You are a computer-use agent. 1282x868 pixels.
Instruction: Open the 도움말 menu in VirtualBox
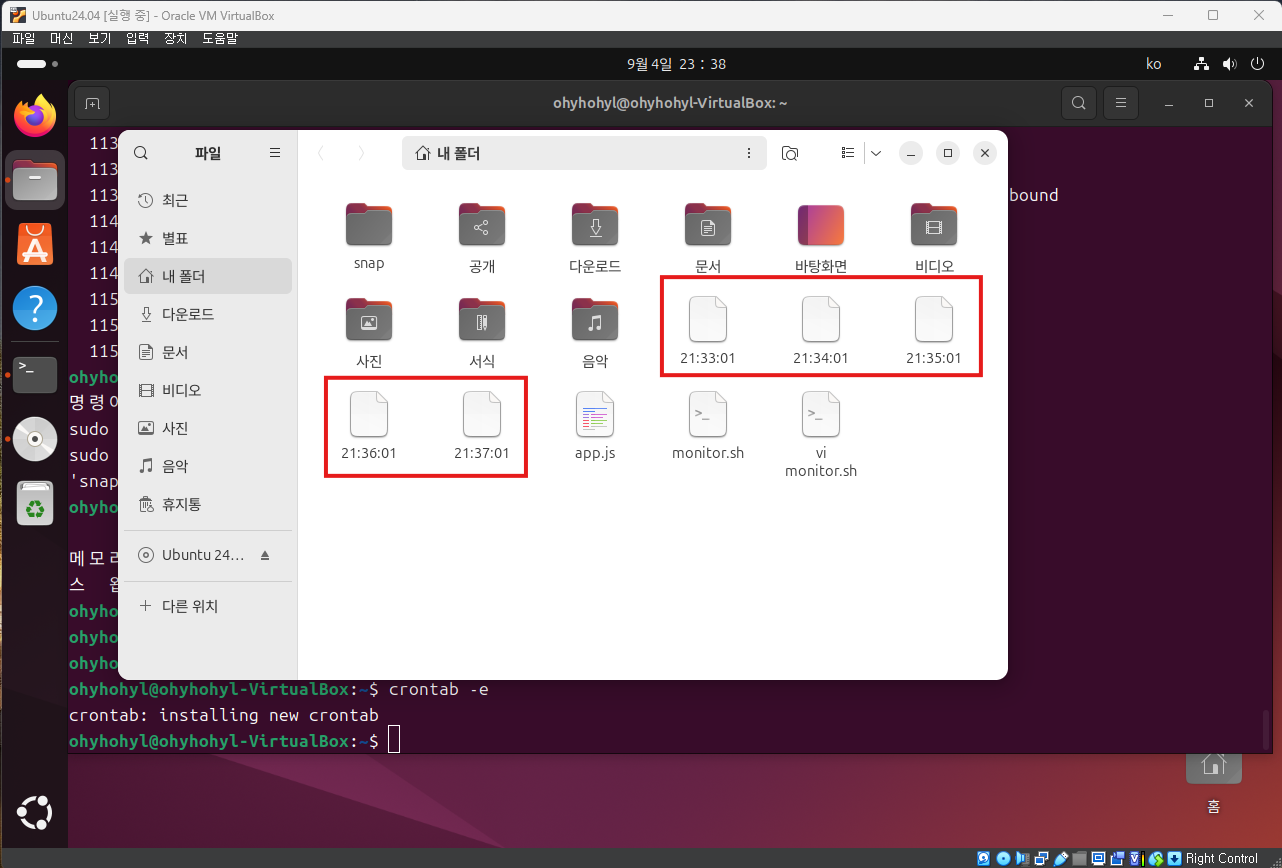point(220,38)
